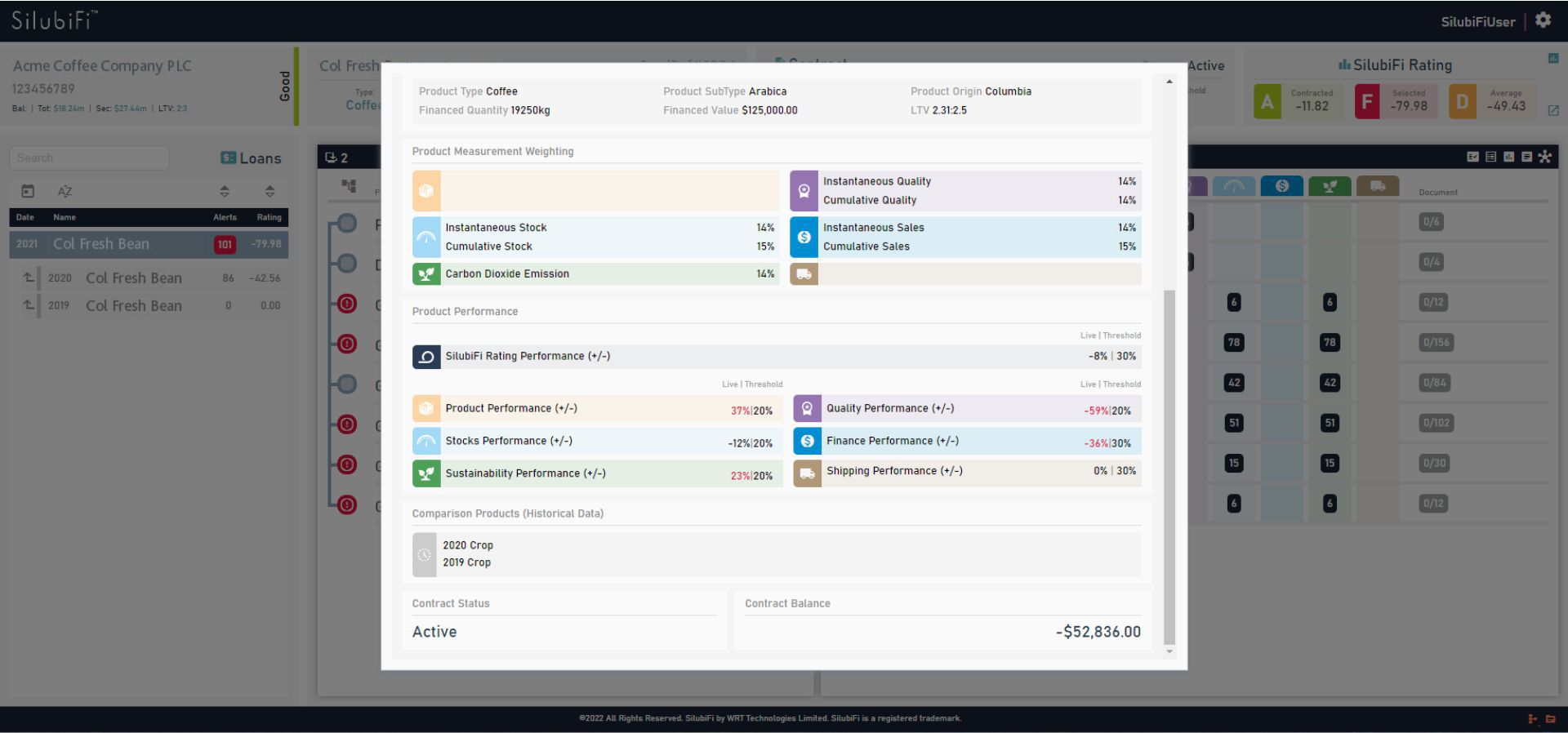Click the Active contract status text
Viewport: 1568px width, 733px height.
434,632
